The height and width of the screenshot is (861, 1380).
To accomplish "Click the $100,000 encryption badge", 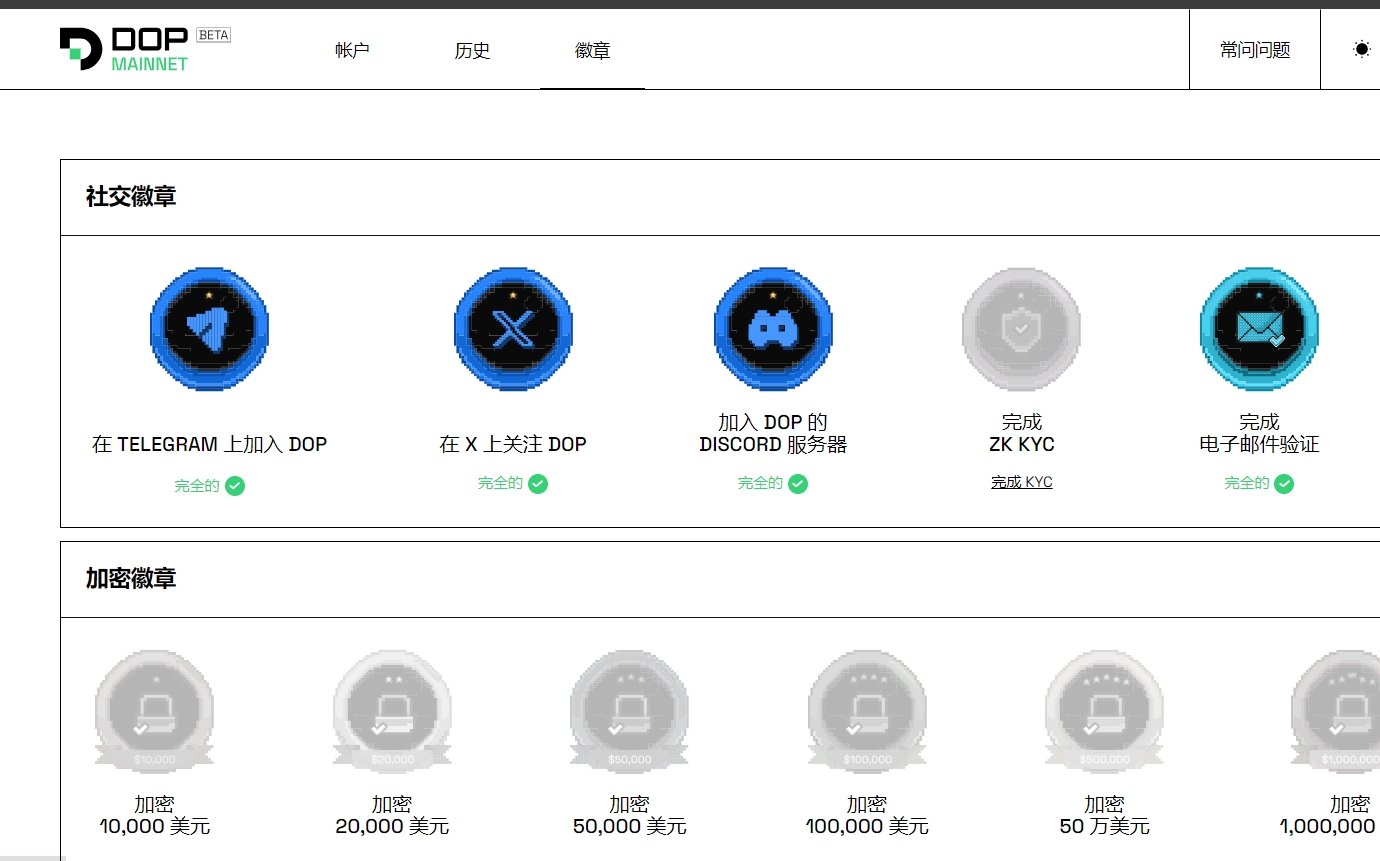I will 867,713.
